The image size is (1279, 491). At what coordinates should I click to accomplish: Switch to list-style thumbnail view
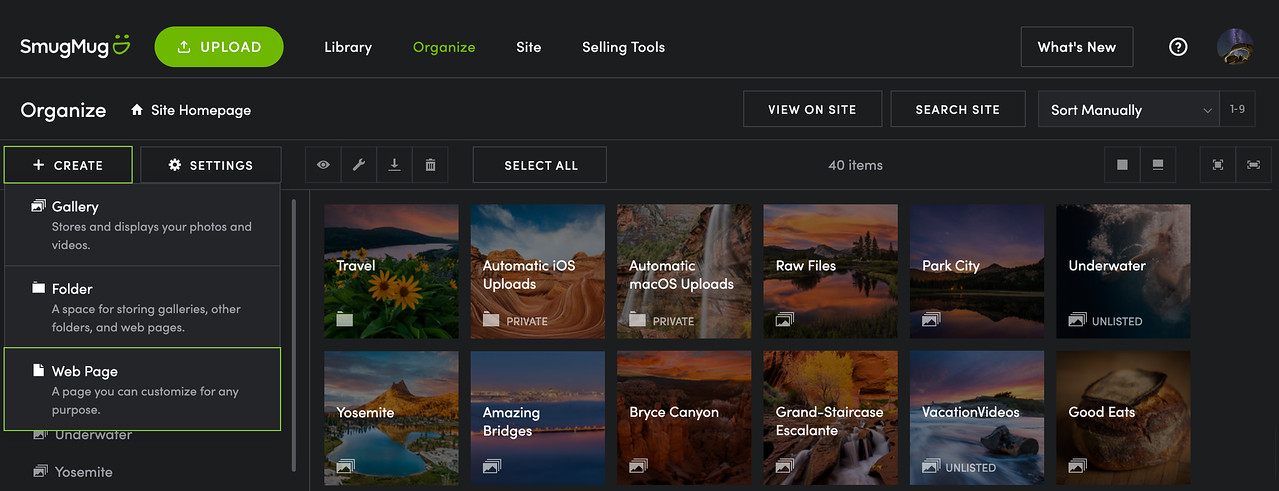click(1158, 165)
